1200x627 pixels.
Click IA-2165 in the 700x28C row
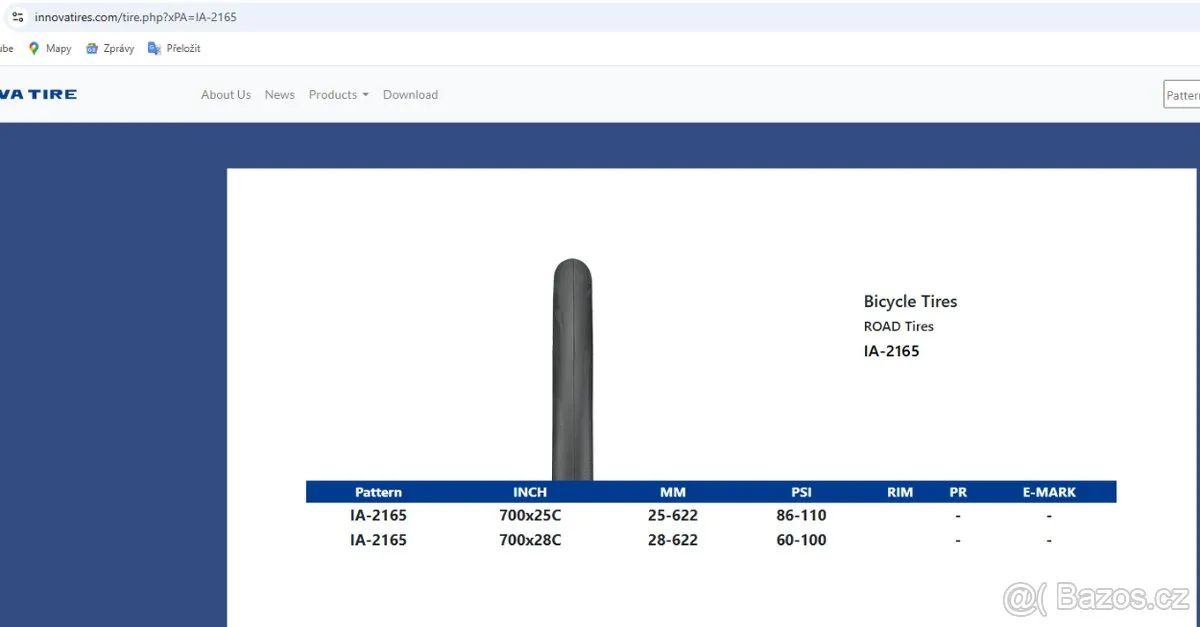coord(378,540)
